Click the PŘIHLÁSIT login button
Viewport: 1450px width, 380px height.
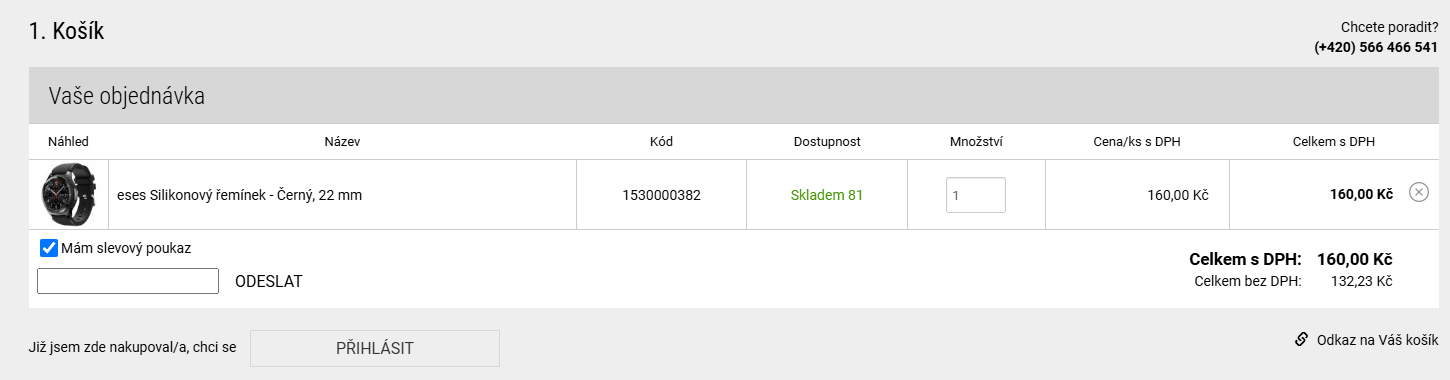pos(375,348)
